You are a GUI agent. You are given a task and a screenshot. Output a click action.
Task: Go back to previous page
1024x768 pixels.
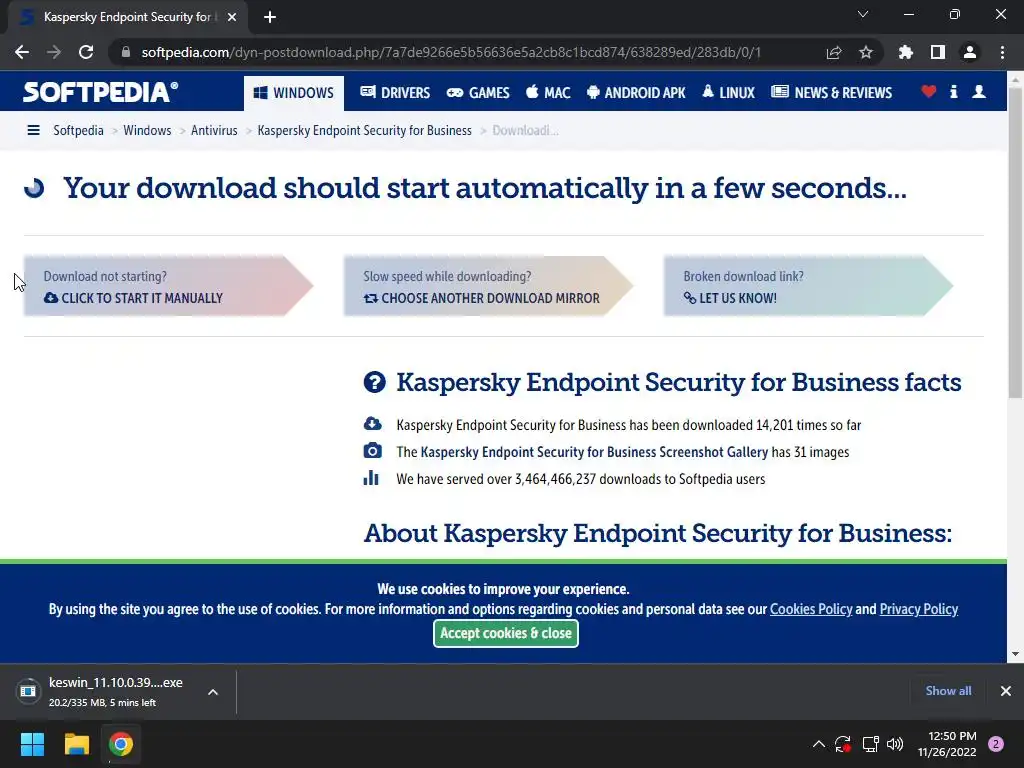point(22,52)
